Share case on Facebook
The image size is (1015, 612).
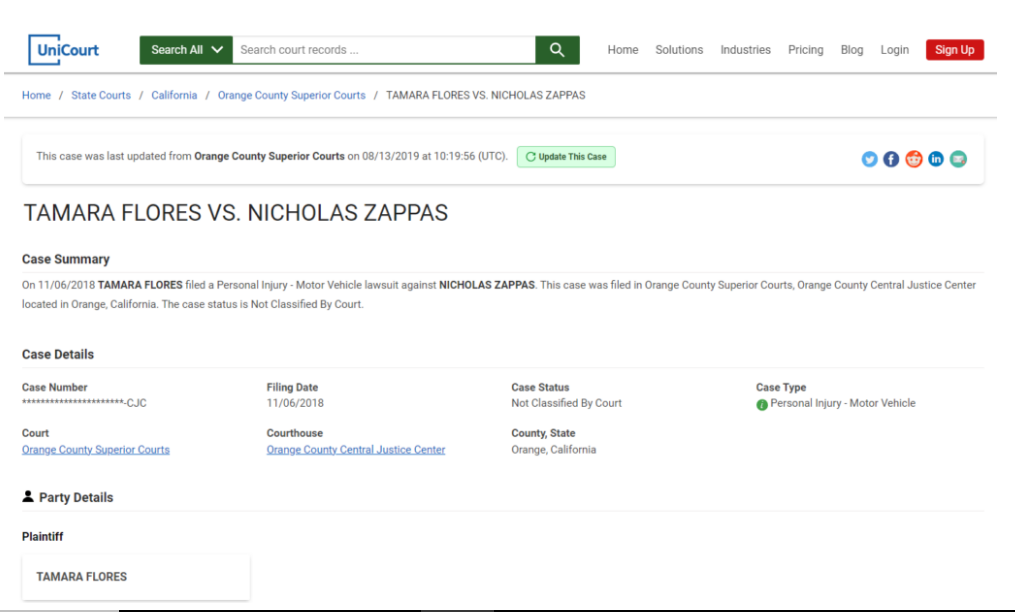tap(891, 159)
